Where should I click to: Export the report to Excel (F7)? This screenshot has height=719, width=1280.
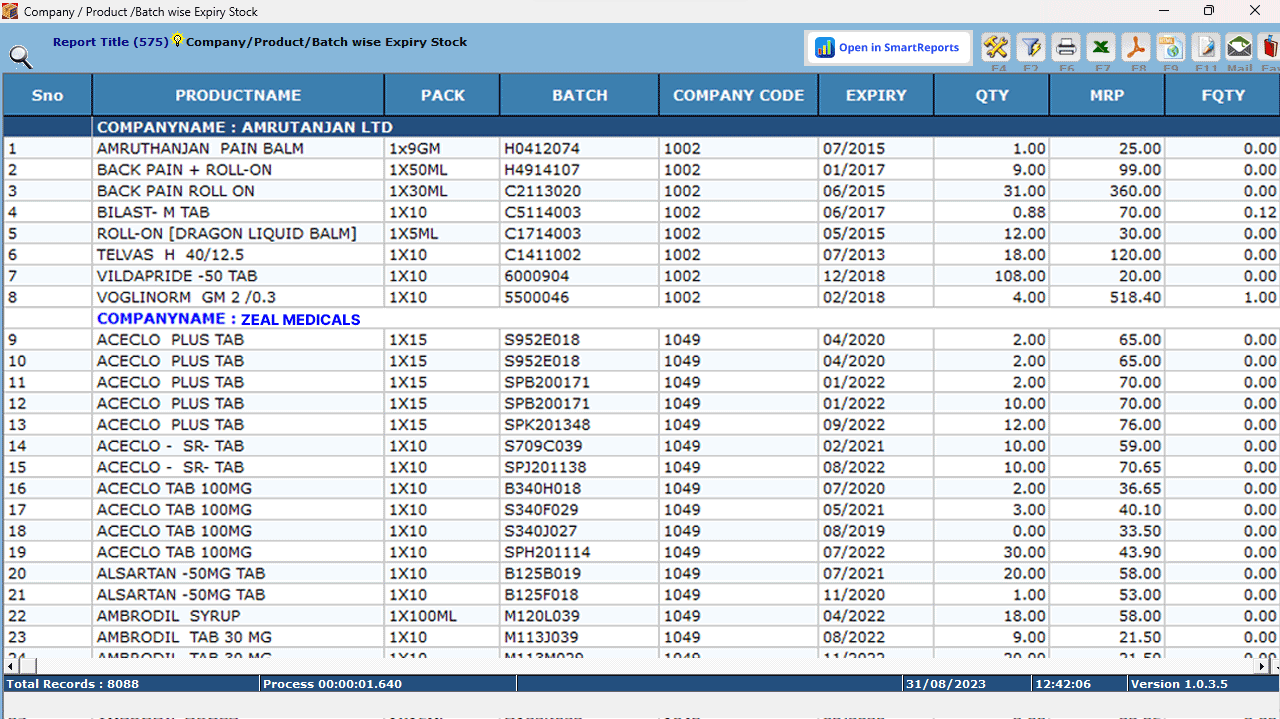(1101, 47)
